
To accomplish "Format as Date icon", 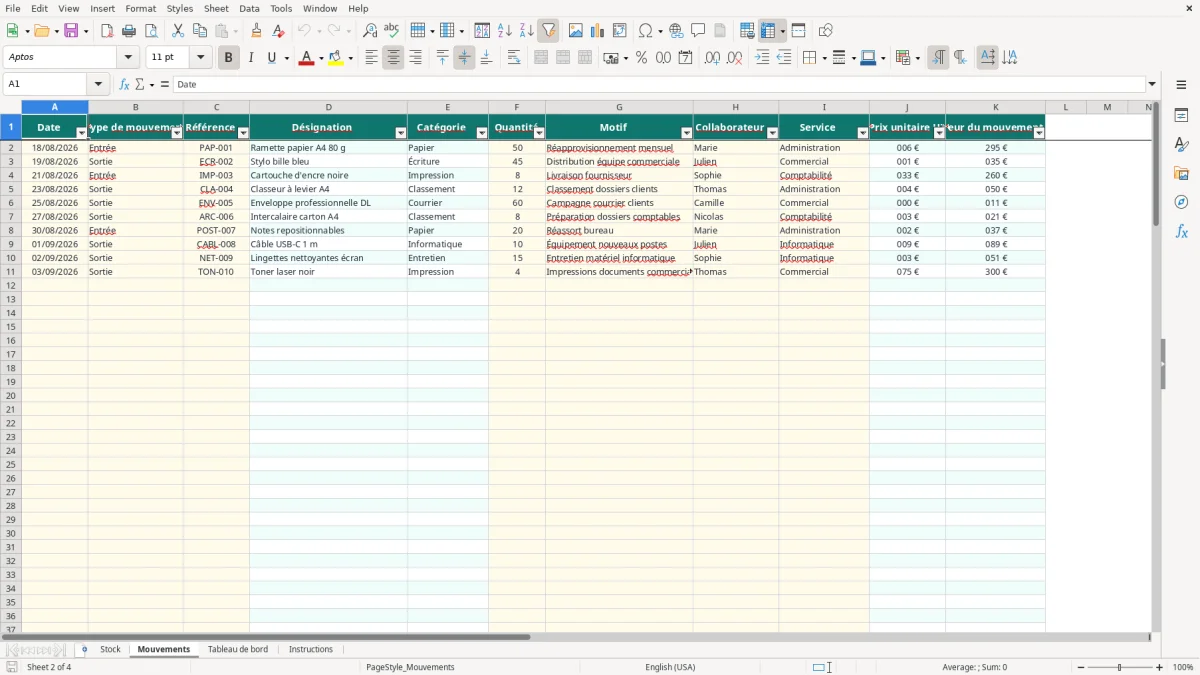I will click(685, 58).
